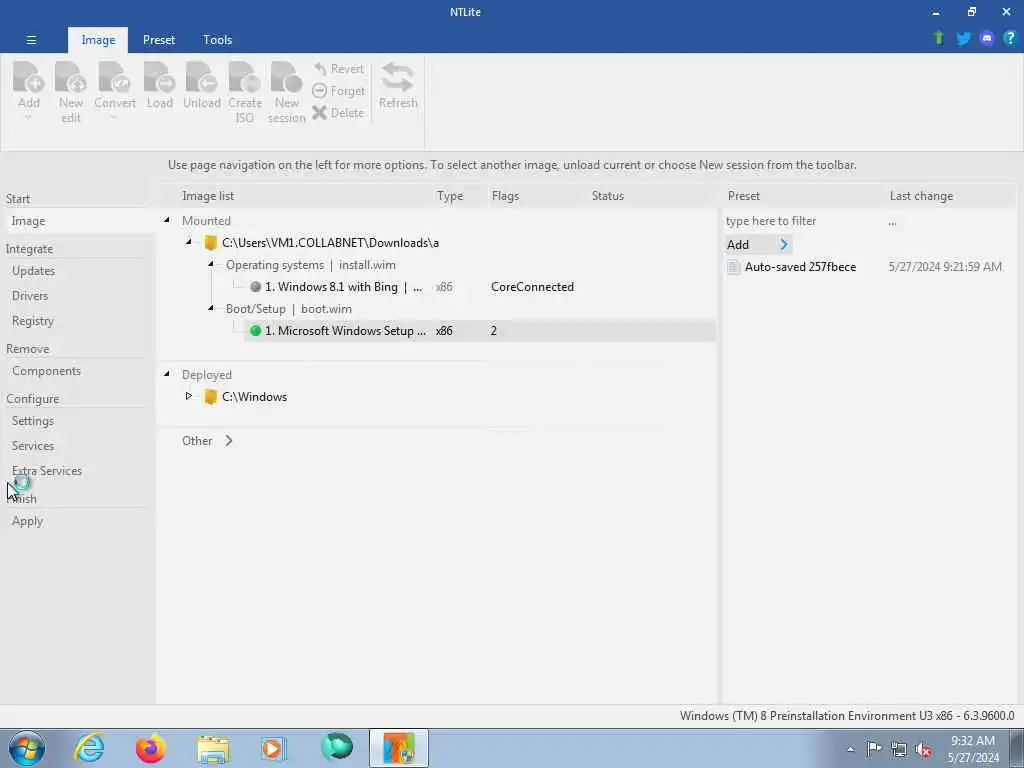Click the NTLite taskbar button
The image size is (1024, 768).
(399, 748)
